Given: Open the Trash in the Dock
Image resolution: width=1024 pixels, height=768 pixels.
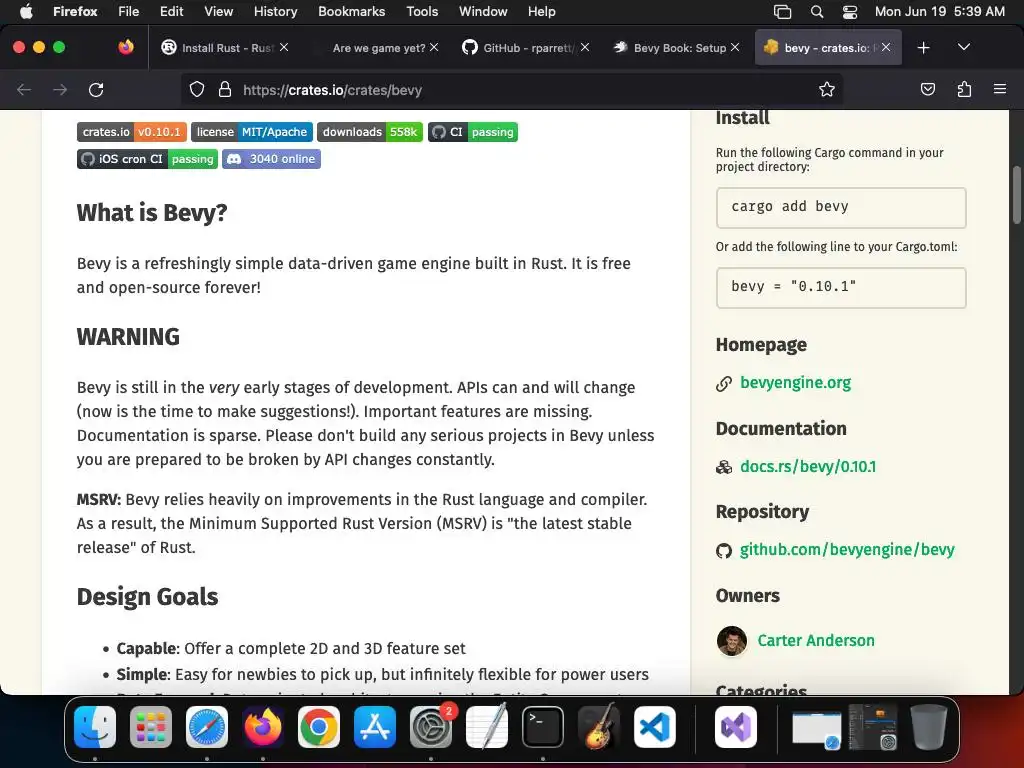Looking at the screenshot, I should click(x=929, y=727).
